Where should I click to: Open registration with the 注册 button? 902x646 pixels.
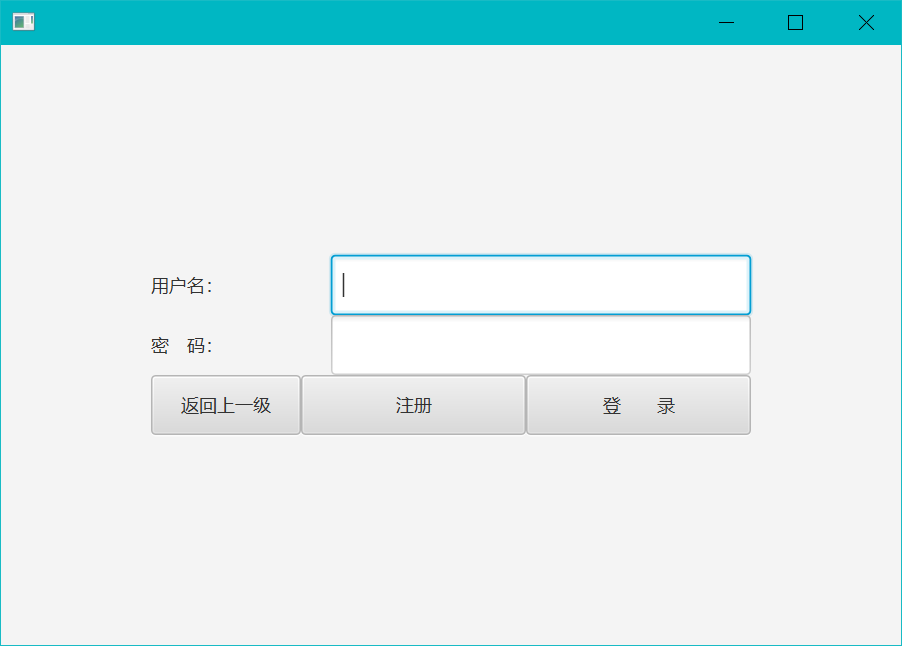tap(413, 405)
